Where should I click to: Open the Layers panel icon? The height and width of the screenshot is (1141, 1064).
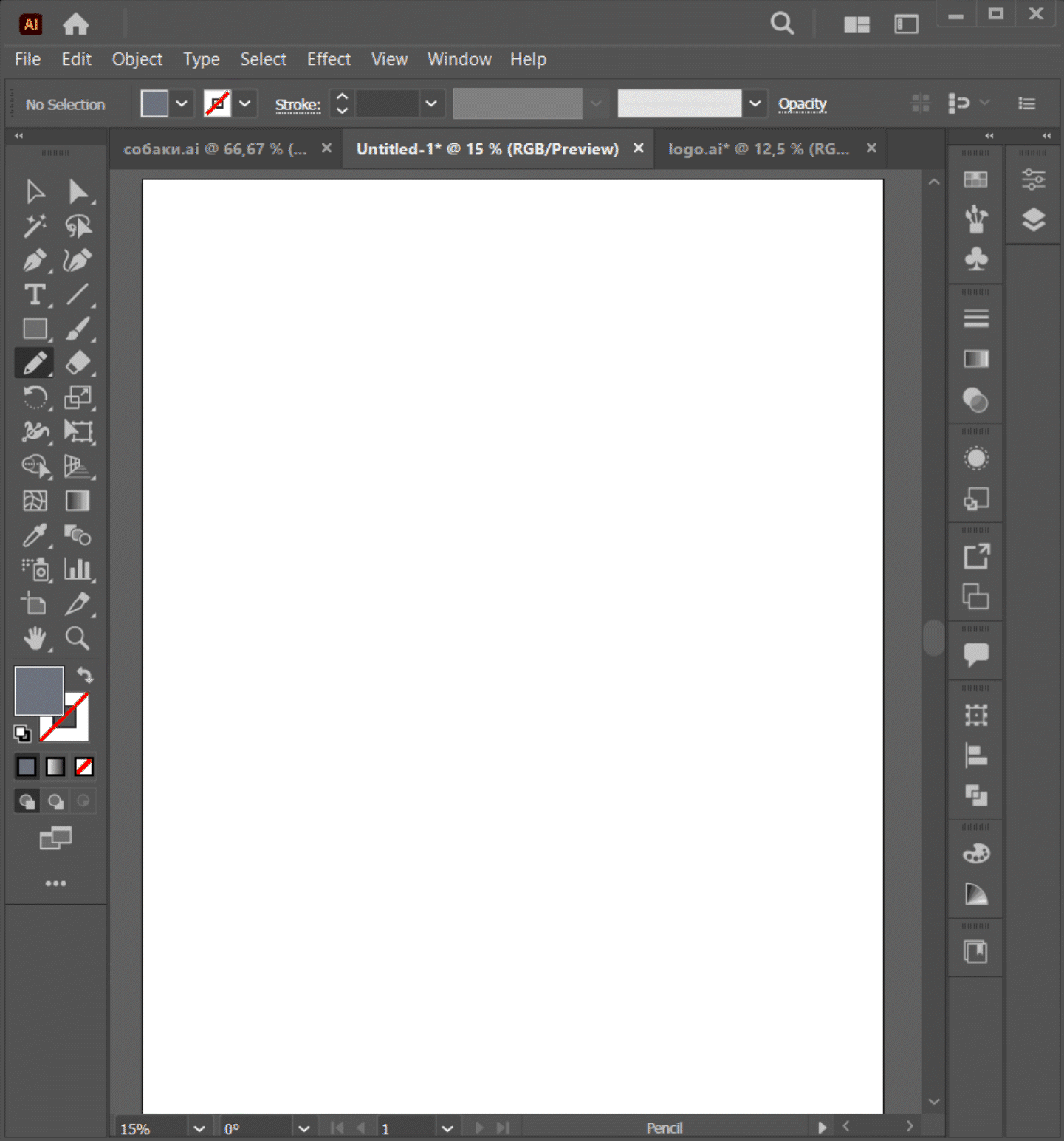(x=1033, y=219)
